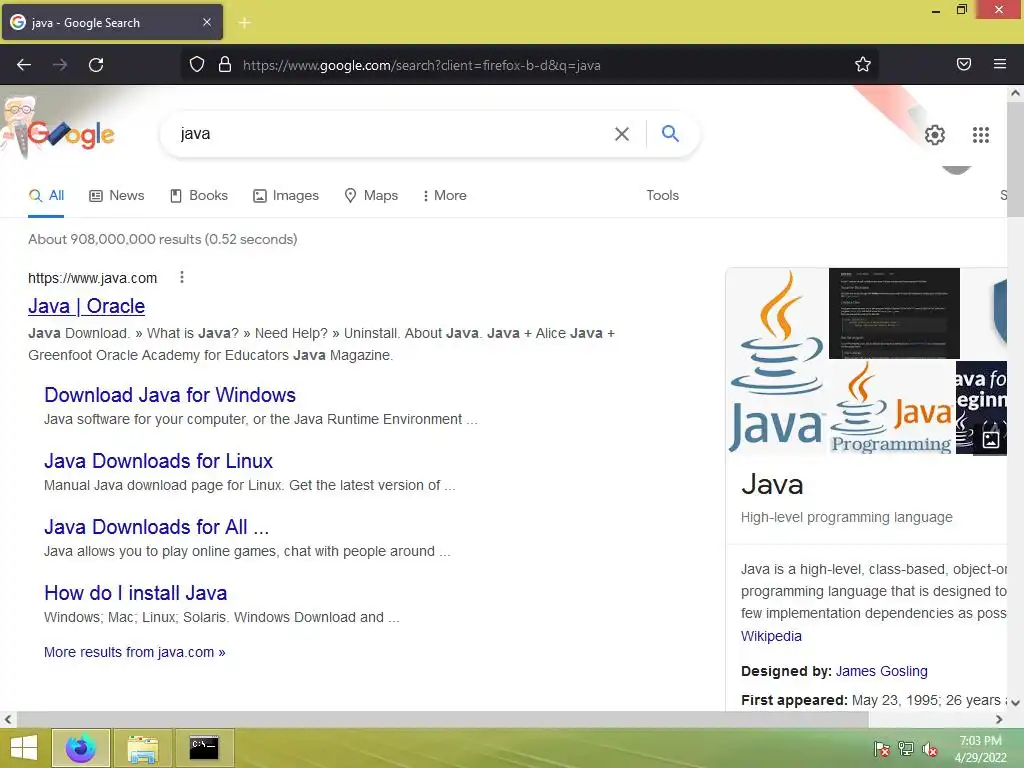1024x768 pixels.
Task: Open the Java Programming image thumbnail
Action: (x=891, y=408)
